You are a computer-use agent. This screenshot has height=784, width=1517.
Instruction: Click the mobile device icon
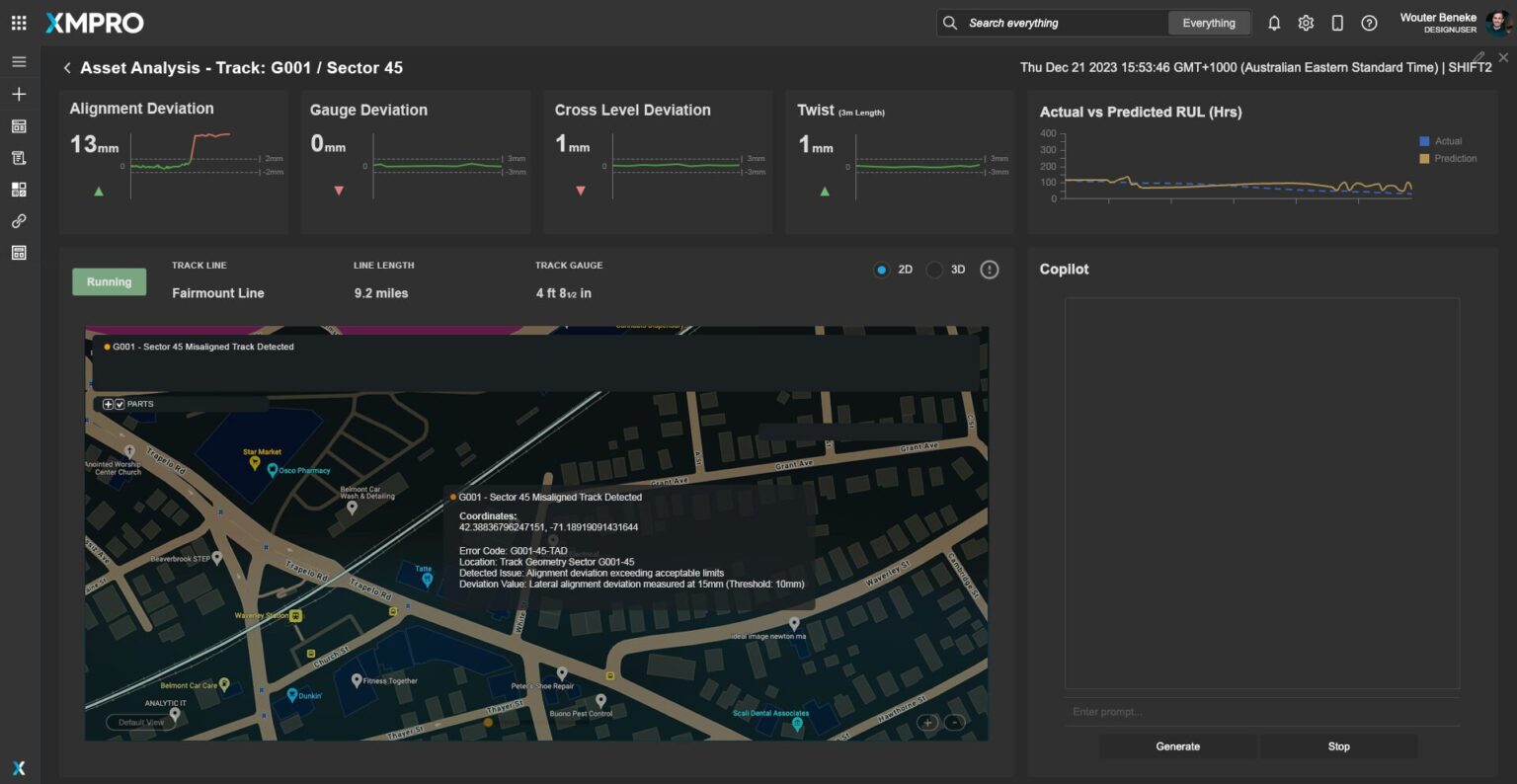1337,23
